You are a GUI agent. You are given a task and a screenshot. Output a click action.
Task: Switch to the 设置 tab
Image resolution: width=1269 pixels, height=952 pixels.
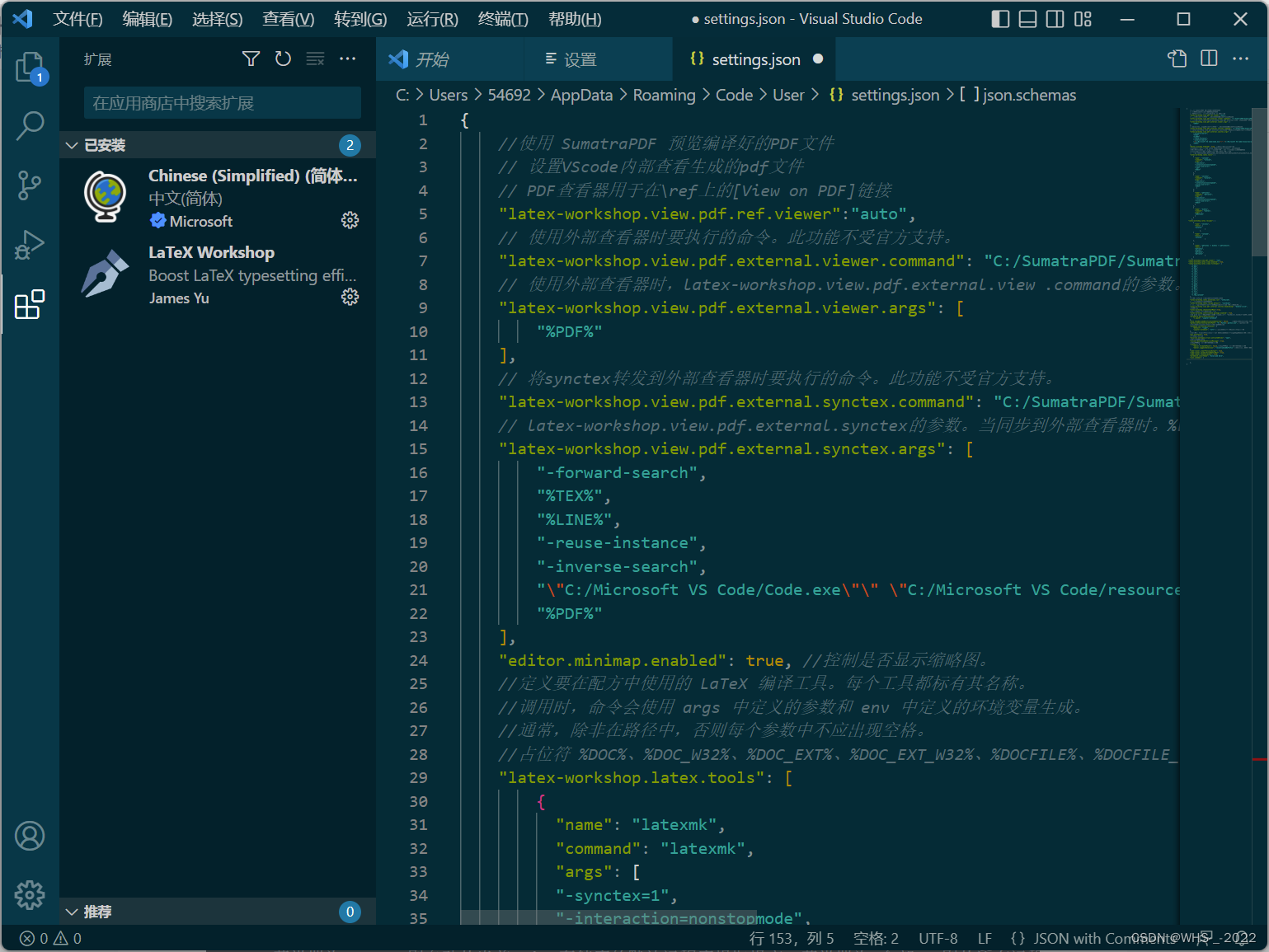click(x=579, y=59)
